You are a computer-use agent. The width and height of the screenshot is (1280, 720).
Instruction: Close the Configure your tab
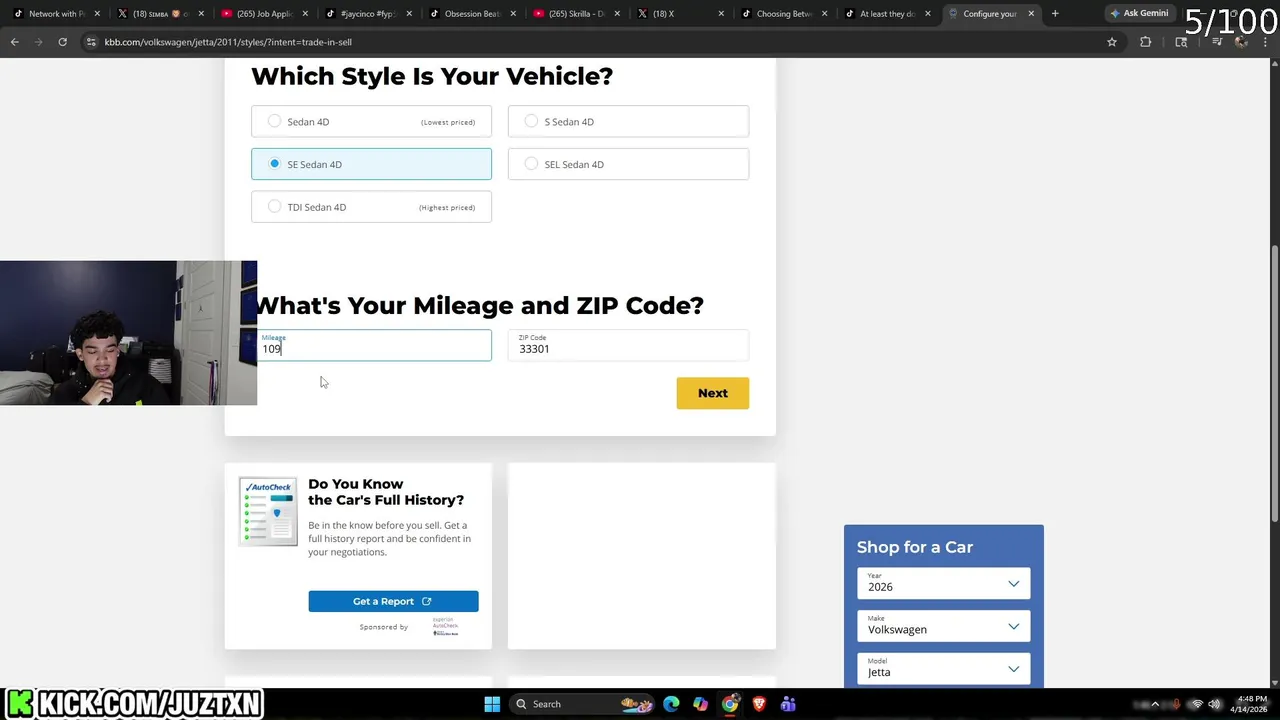point(1031,14)
